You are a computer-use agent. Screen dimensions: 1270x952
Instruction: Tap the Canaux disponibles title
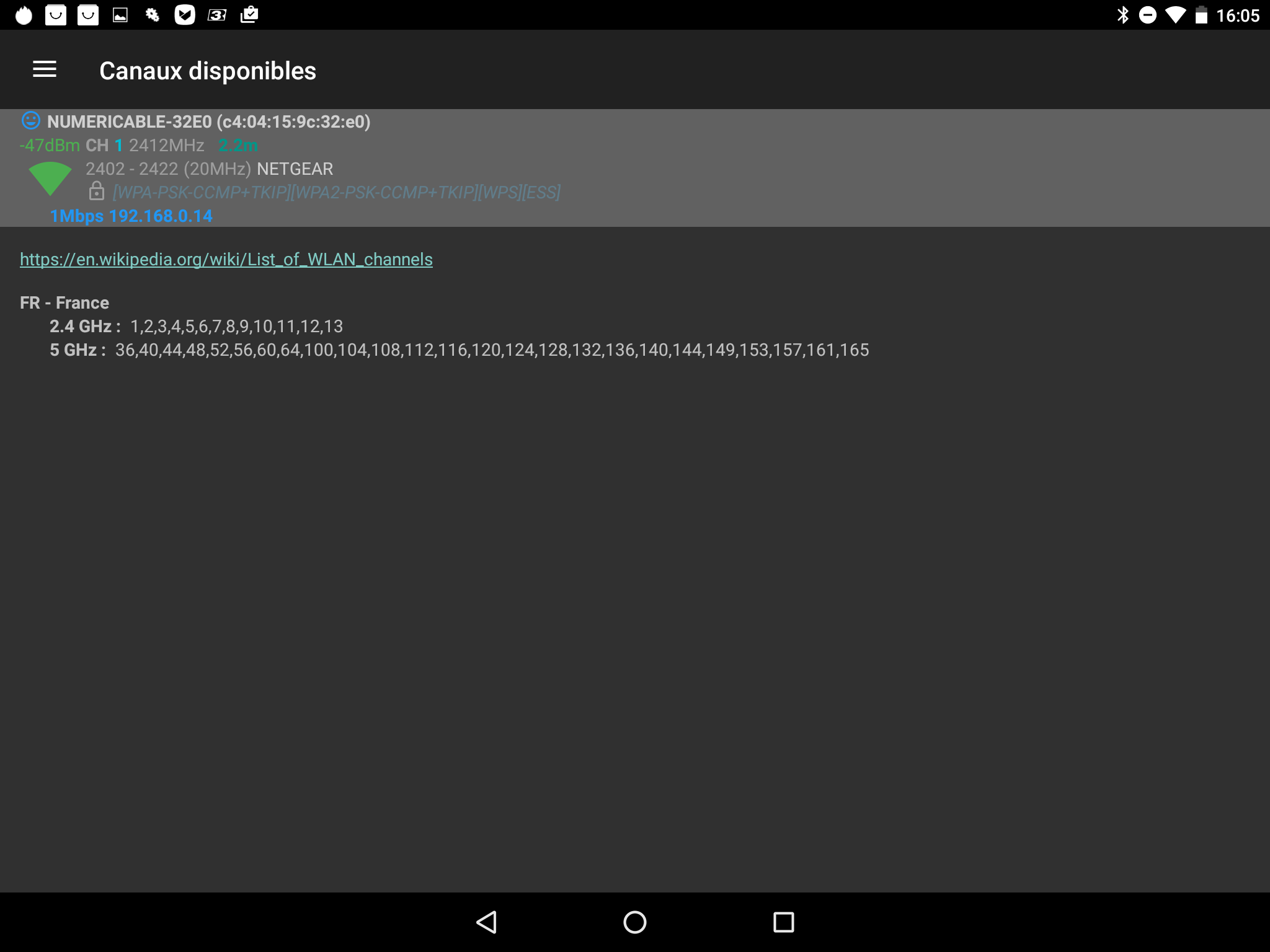pyautogui.click(x=208, y=71)
